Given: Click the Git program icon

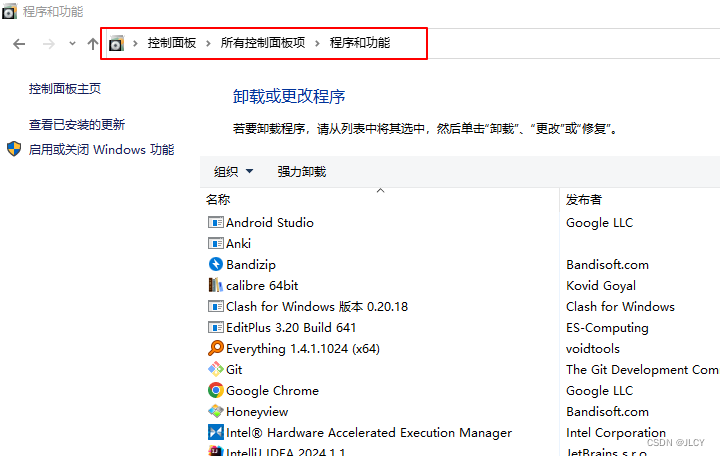Looking at the screenshot, I should [216, 369].
